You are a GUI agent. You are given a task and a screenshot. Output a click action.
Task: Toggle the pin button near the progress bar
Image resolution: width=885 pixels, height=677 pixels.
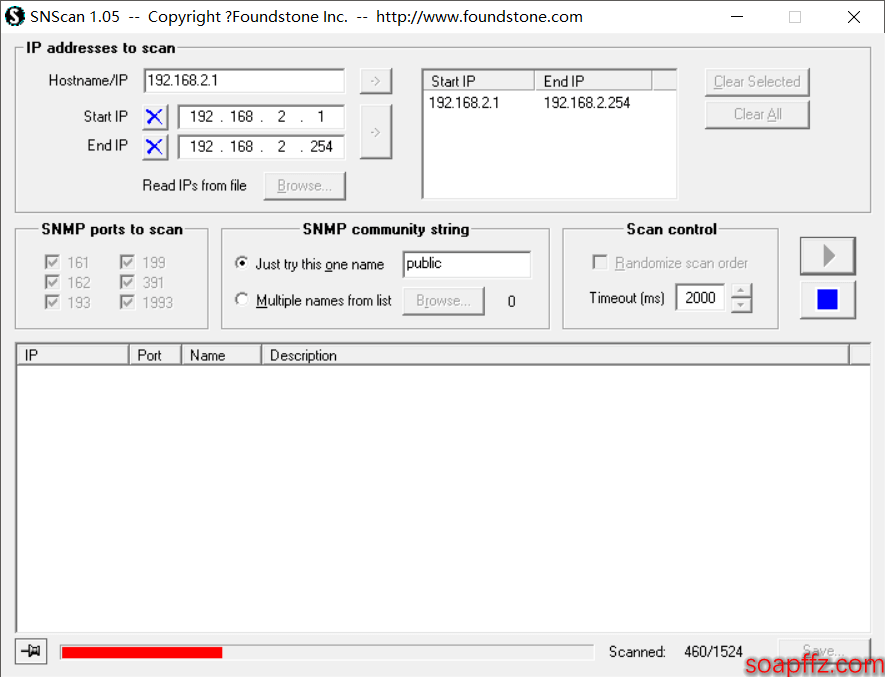[31, 652]
